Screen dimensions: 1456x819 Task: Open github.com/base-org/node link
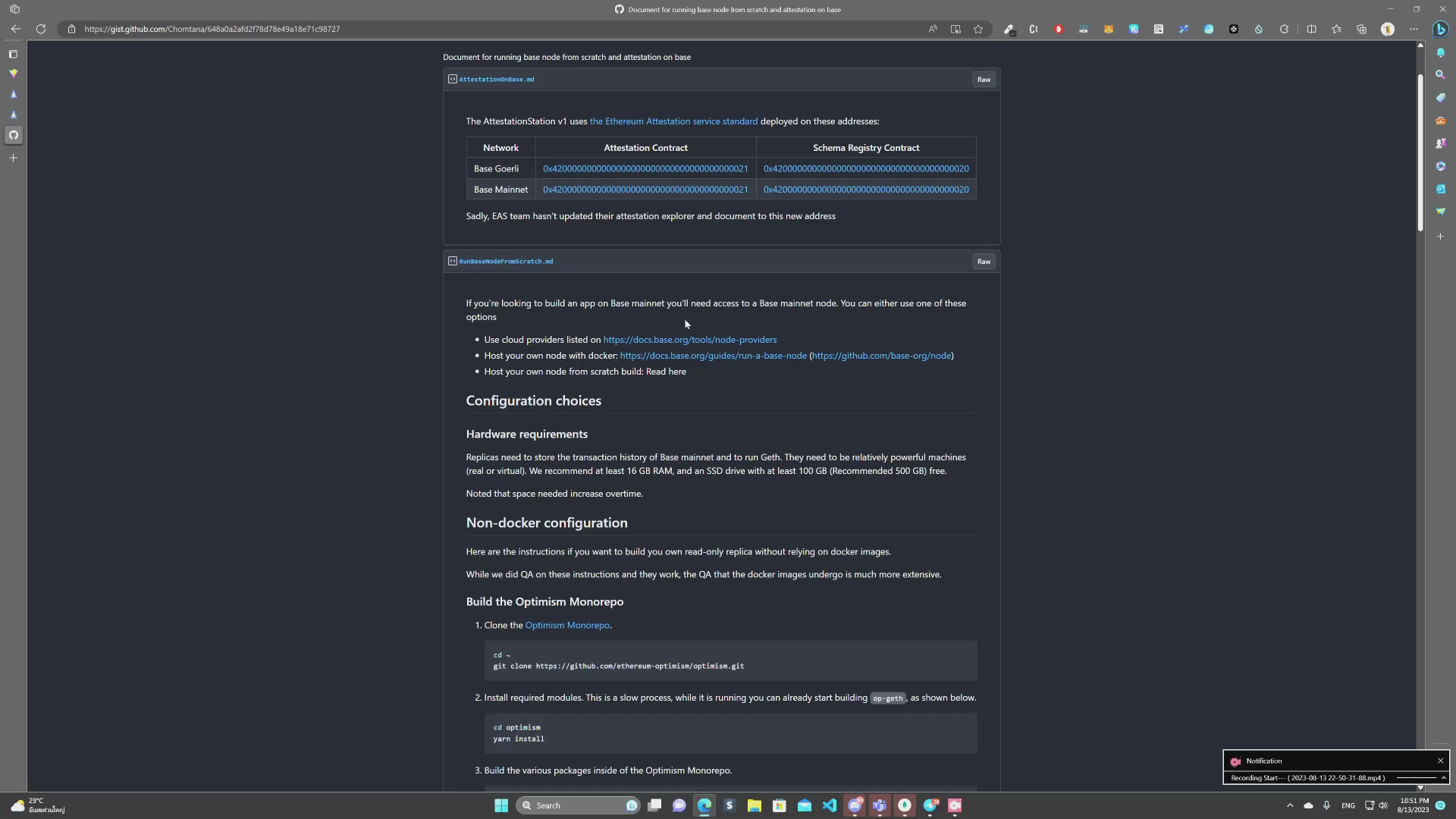[x=881, y=356]
